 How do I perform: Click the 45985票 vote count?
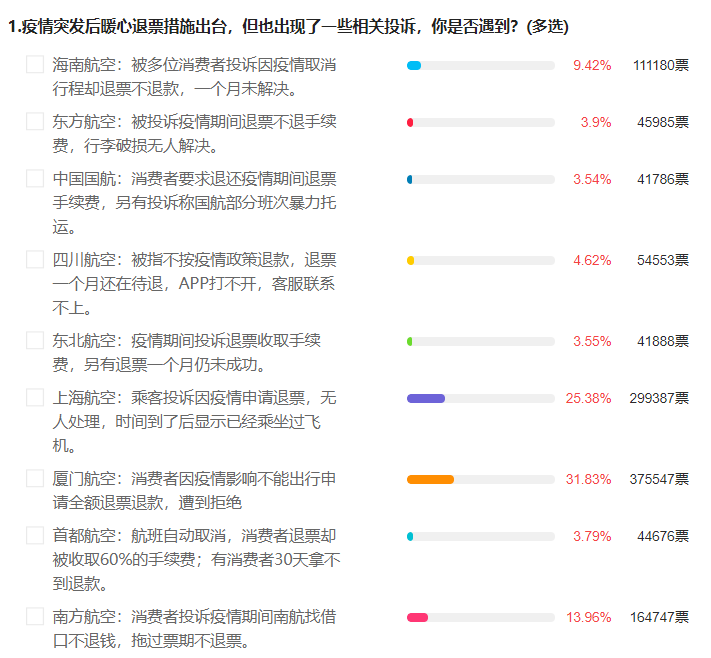[663, 122]
